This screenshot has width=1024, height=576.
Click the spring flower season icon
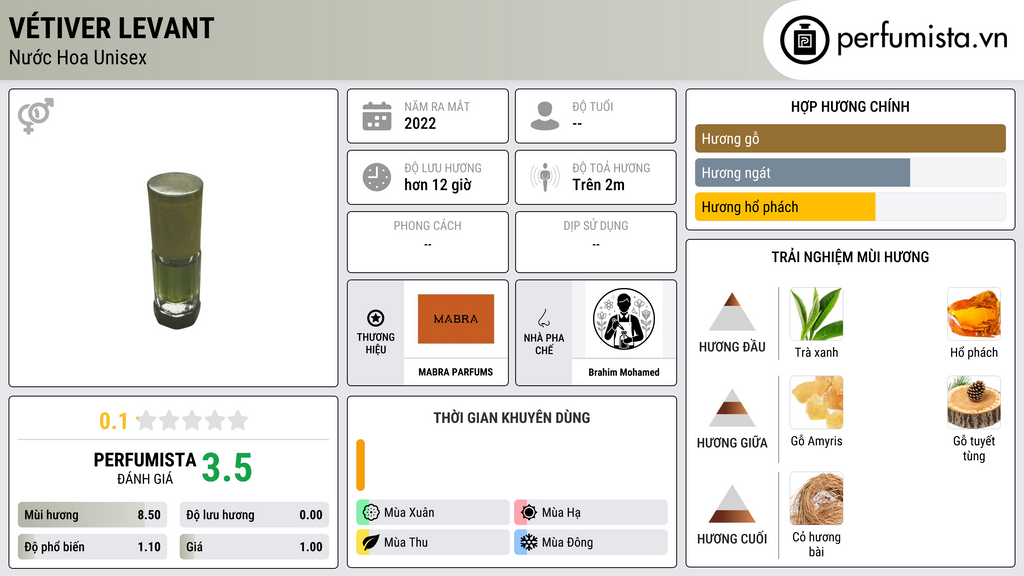pyautogui.click(x=371, y=513)
